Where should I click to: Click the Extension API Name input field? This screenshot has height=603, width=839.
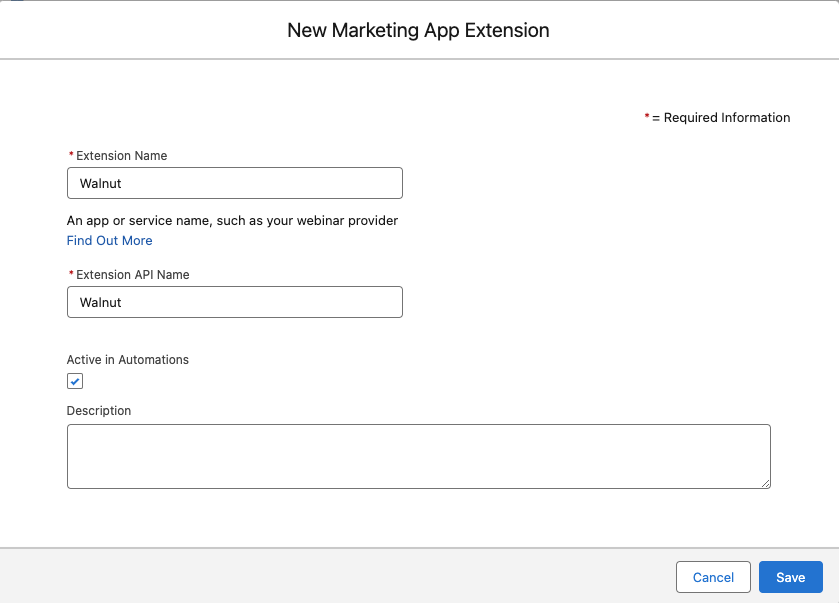pos(234,302)
